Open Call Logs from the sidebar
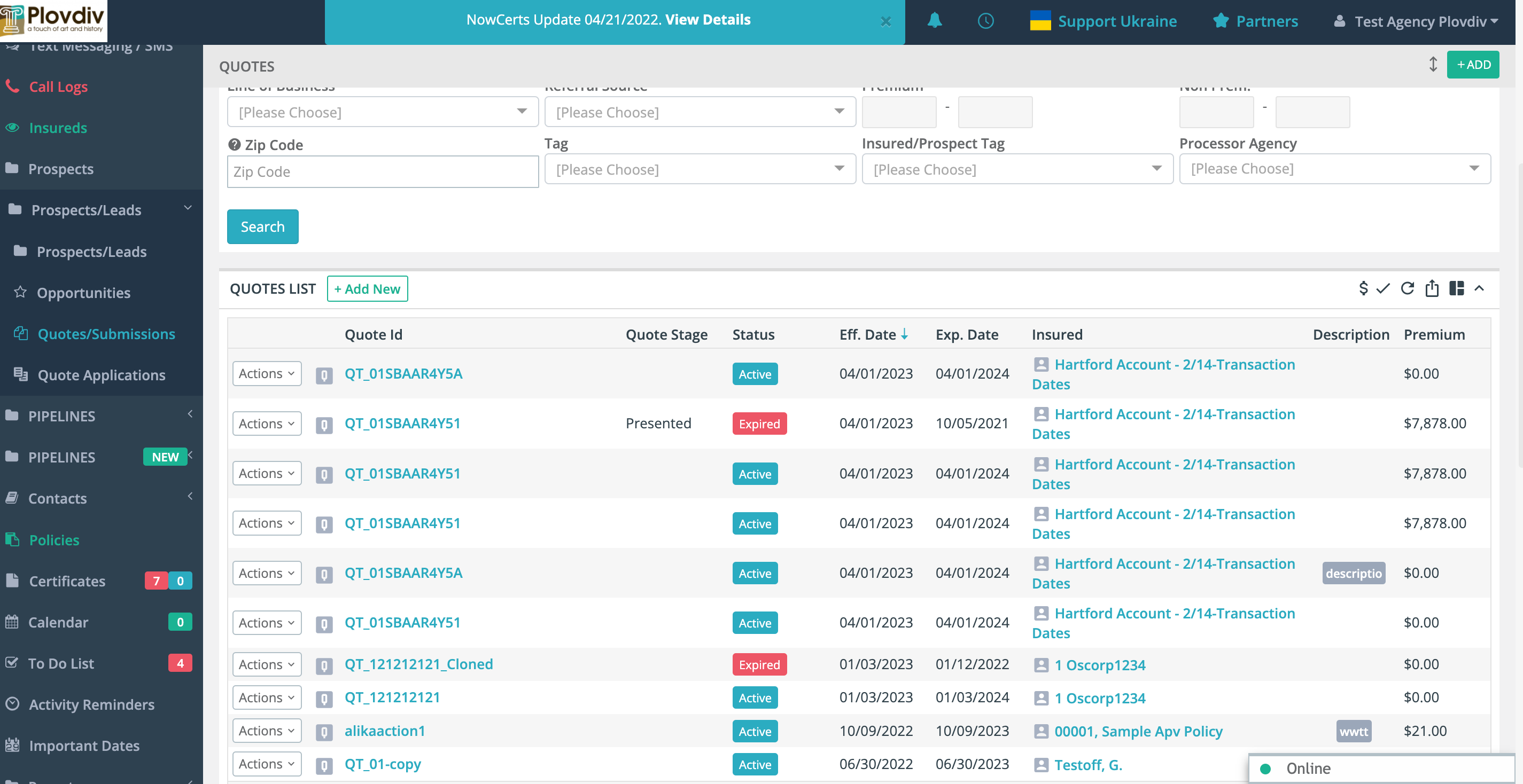This screenshot has width=1523, height=784. coord(58,87)
